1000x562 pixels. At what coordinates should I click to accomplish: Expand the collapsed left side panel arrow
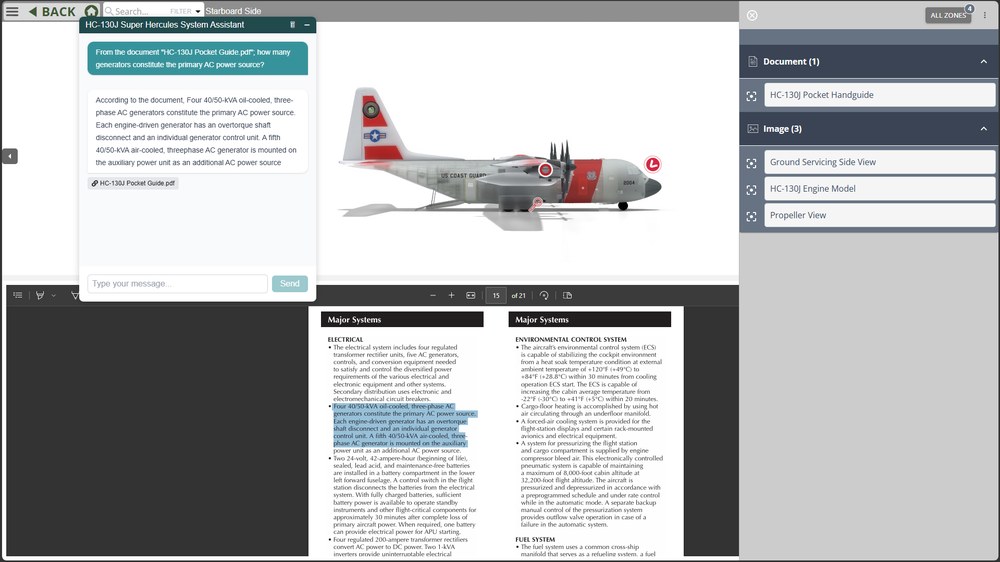tap(10, 156)
